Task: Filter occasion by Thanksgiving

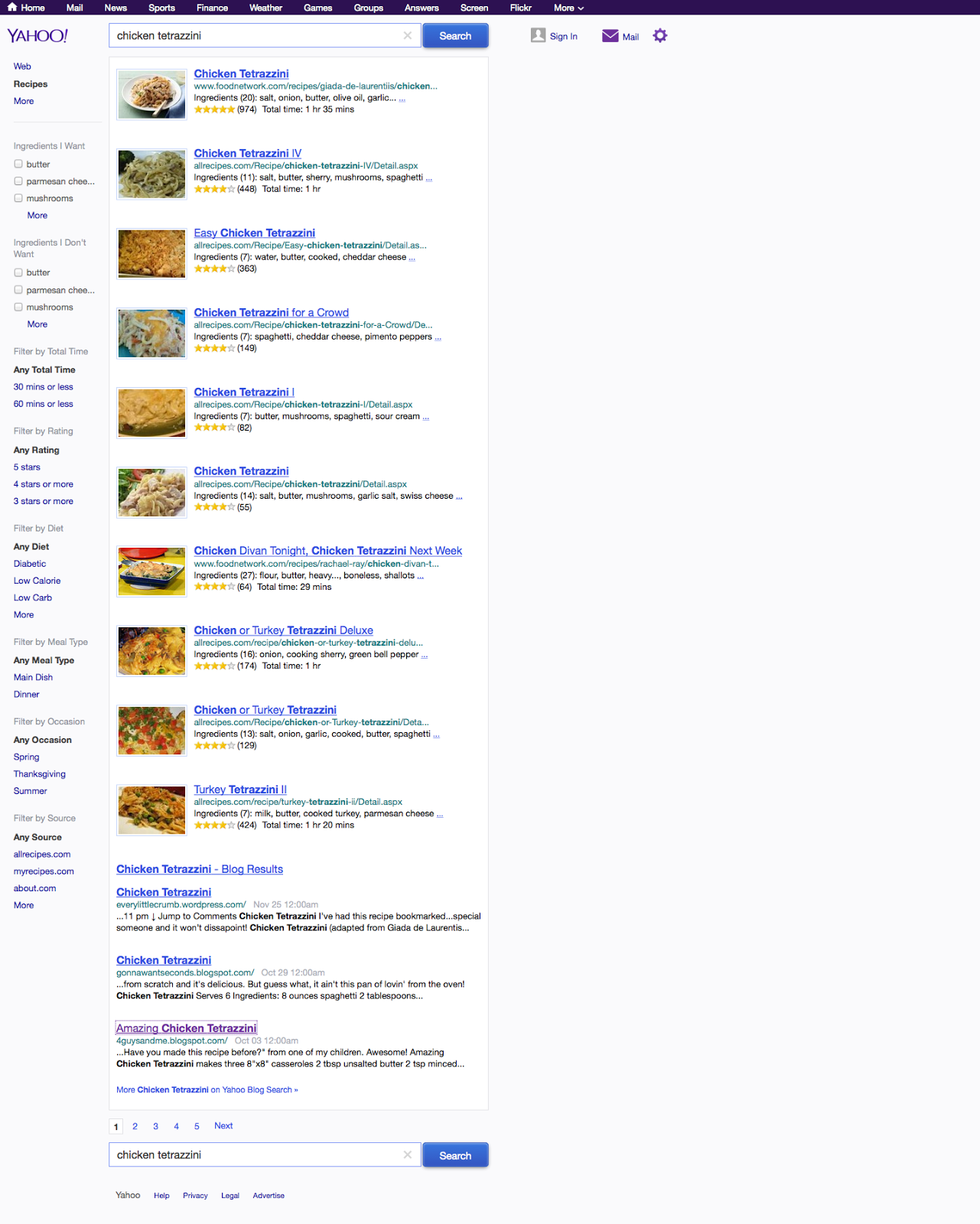Action: [x=40, y=774]
